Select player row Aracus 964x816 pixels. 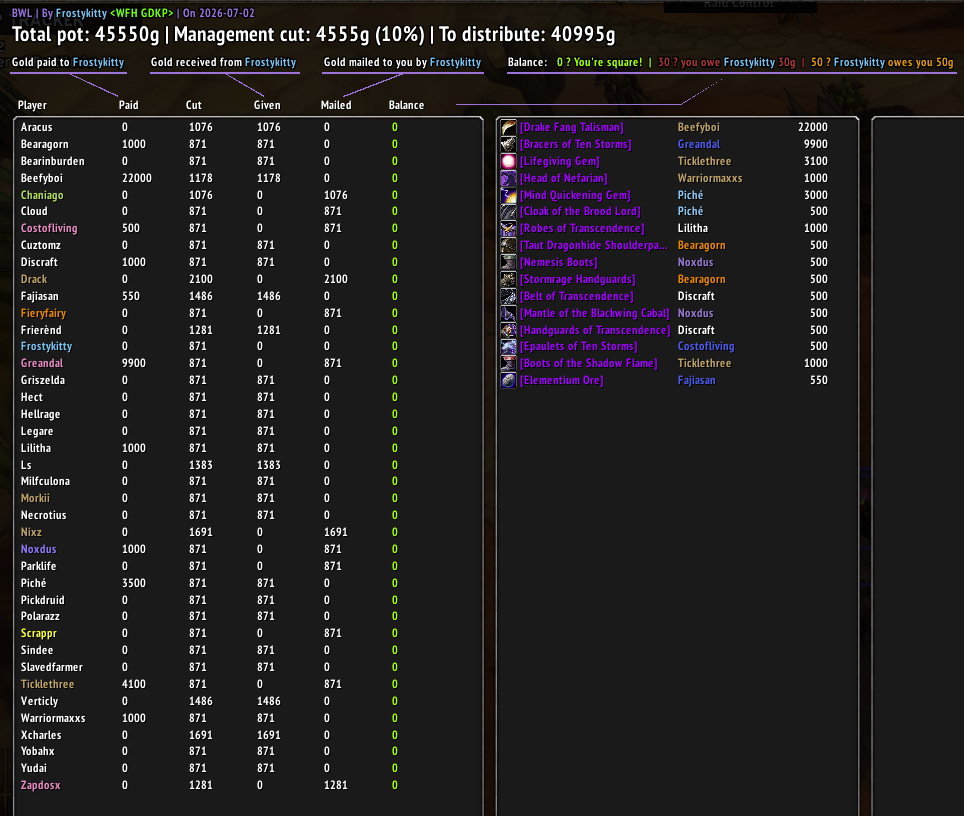click(248, 127)
